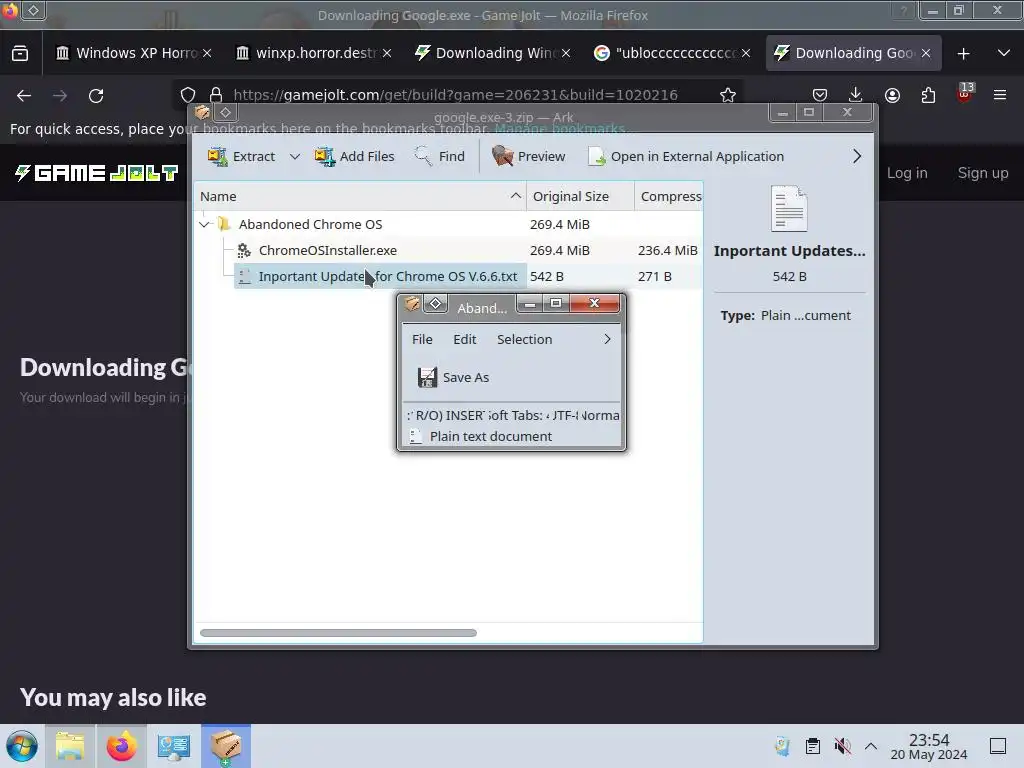Open the uBlock Origin extension icon

click(965, 93)
